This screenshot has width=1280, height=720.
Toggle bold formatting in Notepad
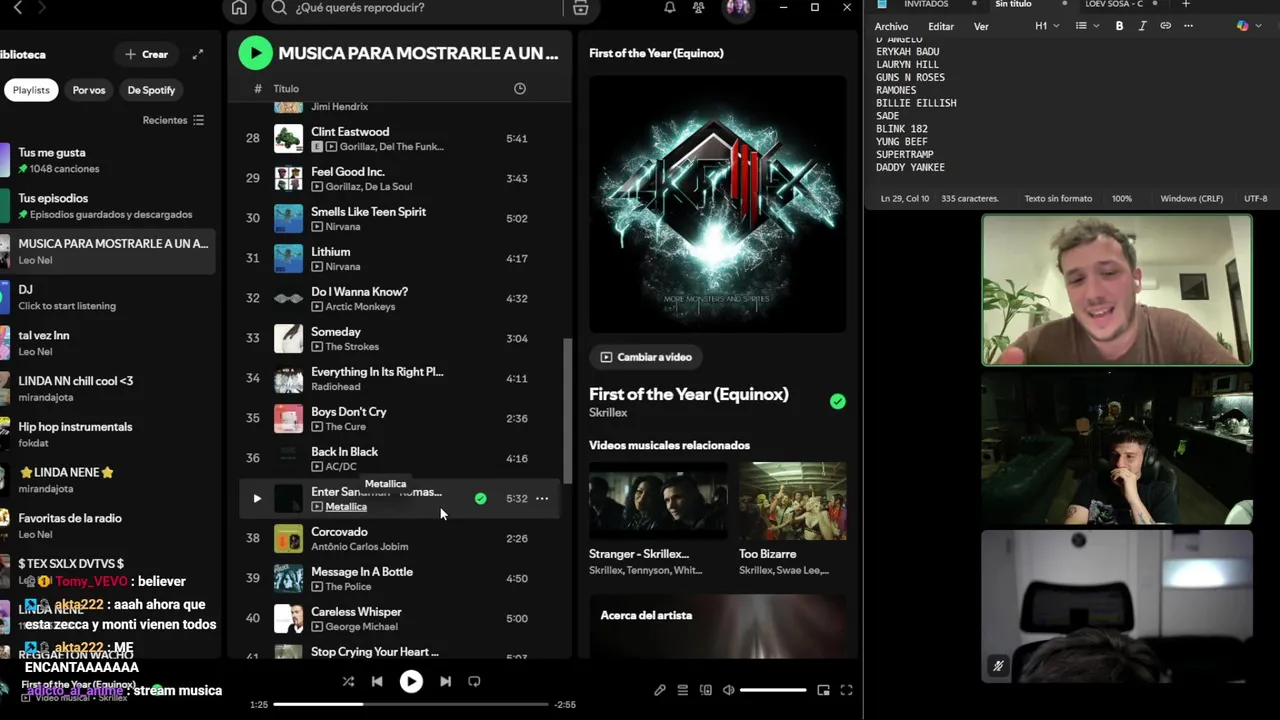[1119, 26]
